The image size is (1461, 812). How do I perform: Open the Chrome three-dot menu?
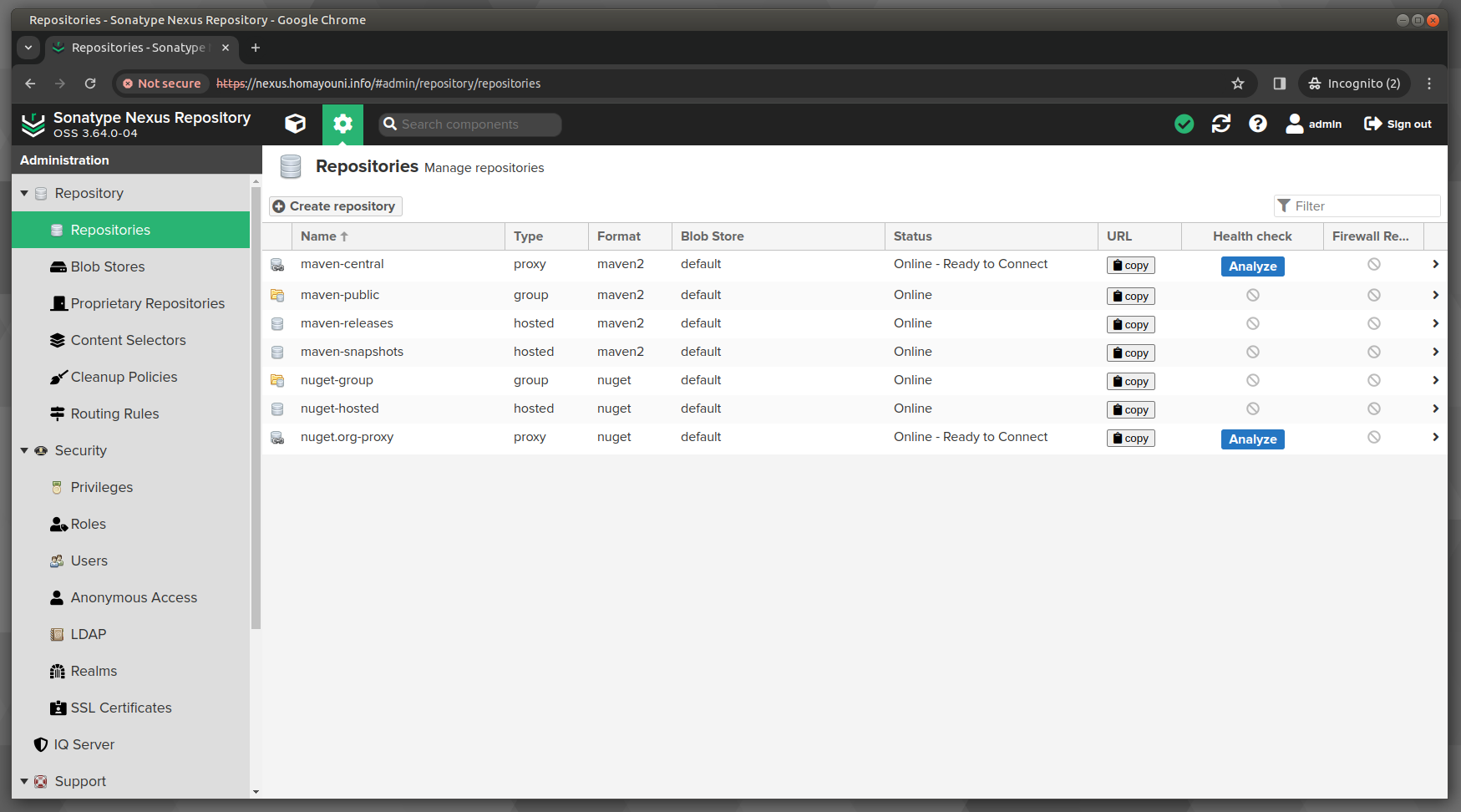1429,84
